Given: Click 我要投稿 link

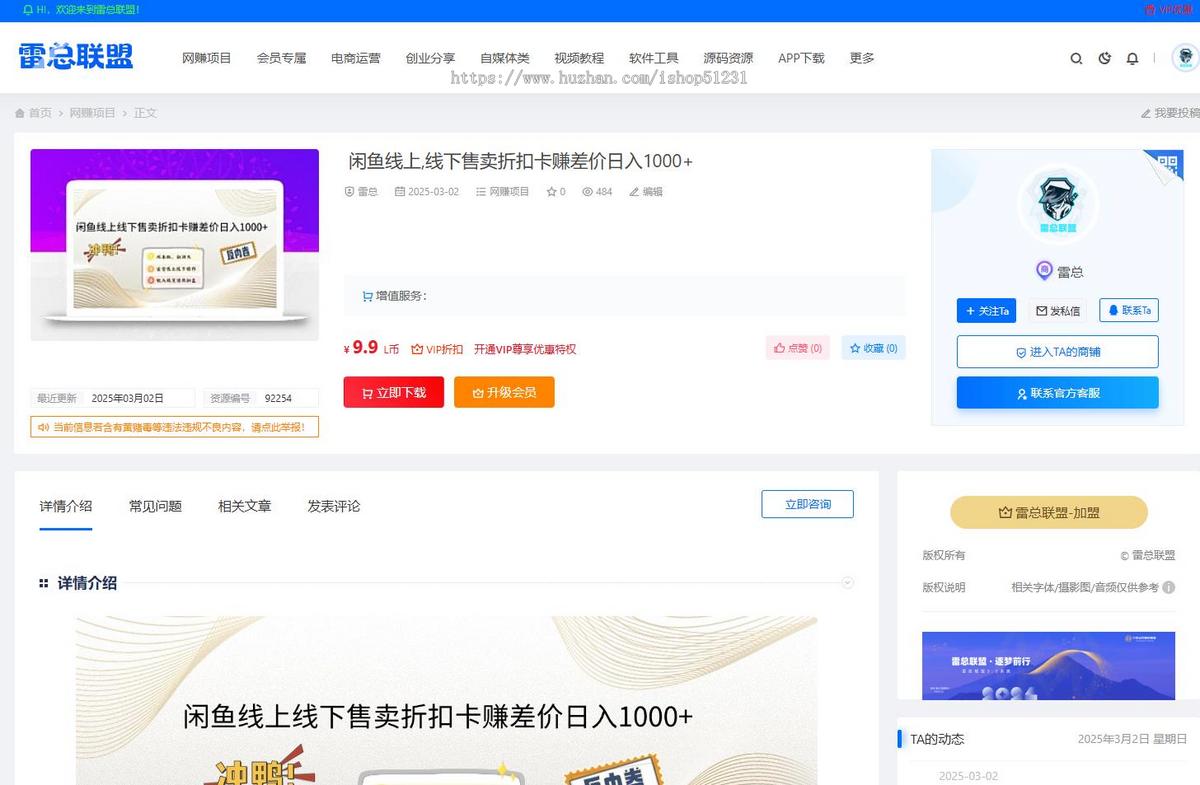Looking at the screenshot, I should pos(1170,113).
